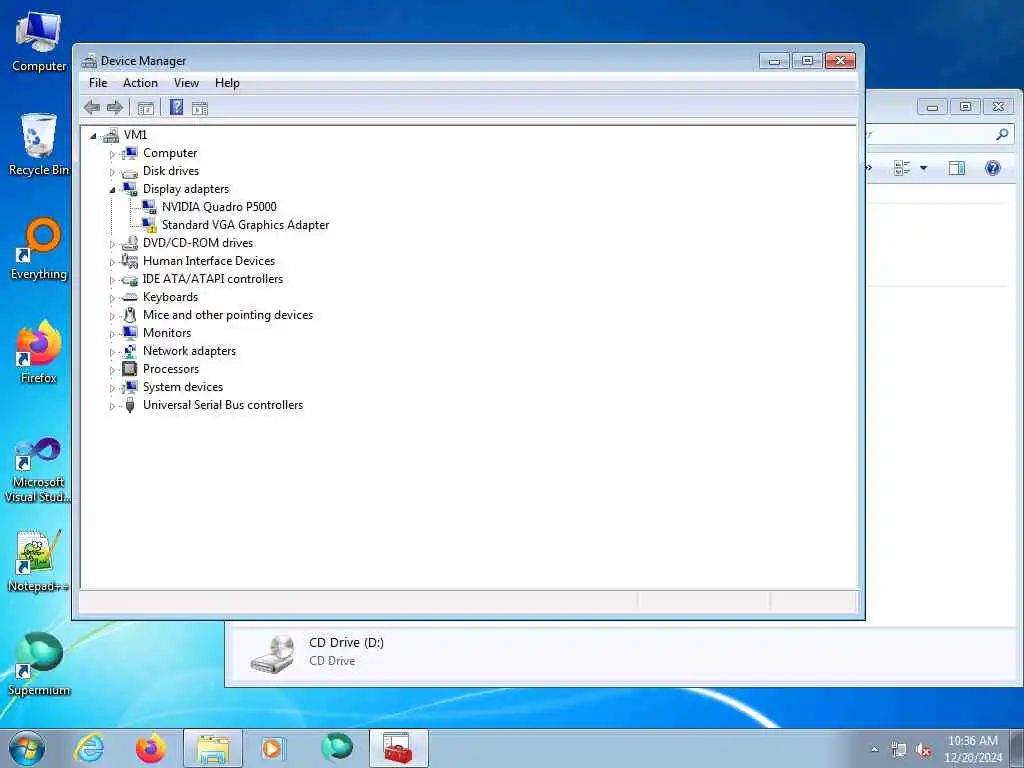1024x768 pixels.
Task: Select the Recycle Bin desktop icon
Action: 39,145
